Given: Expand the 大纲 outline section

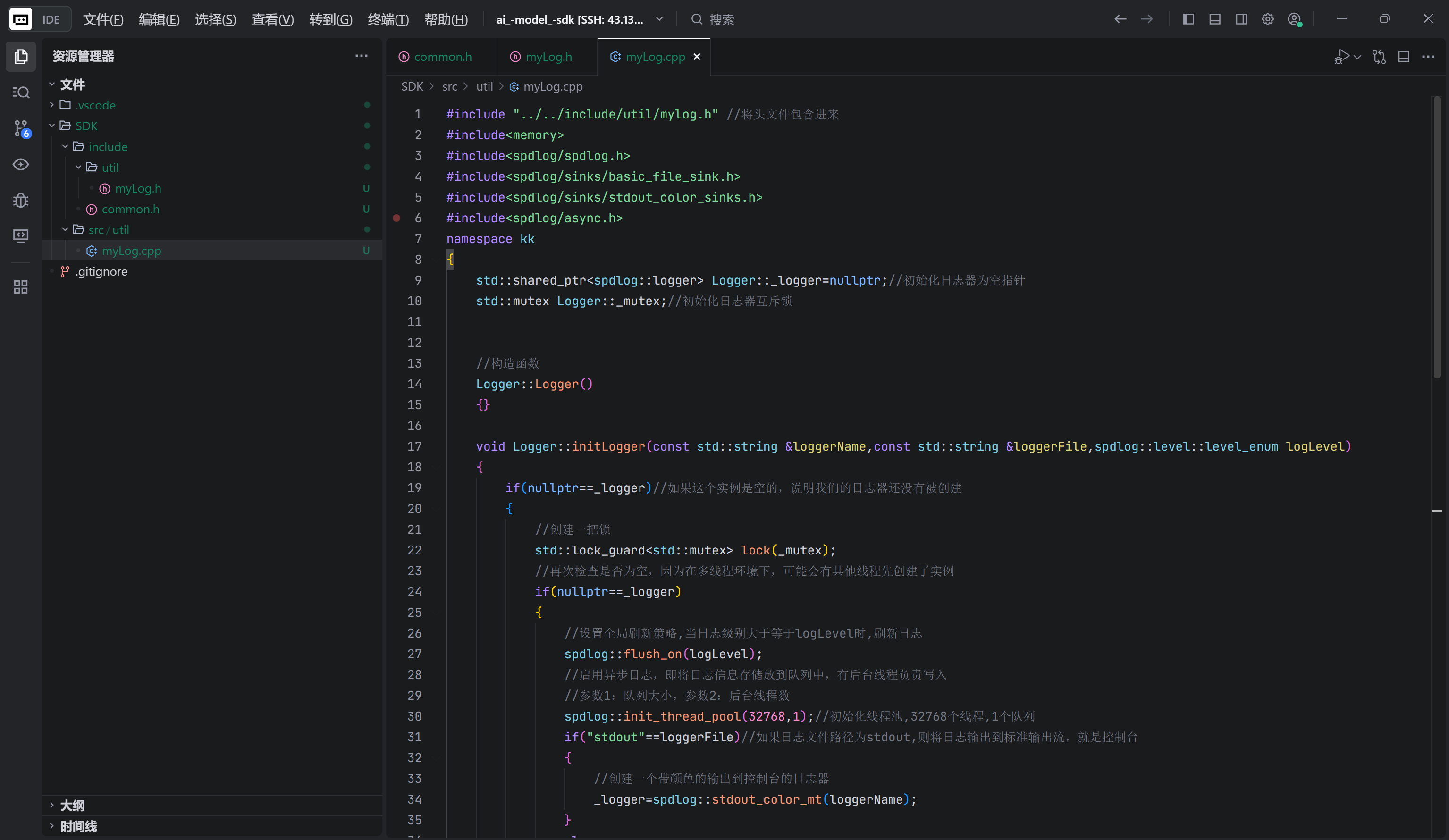Looking at the screenshot, I should point(73,805).
